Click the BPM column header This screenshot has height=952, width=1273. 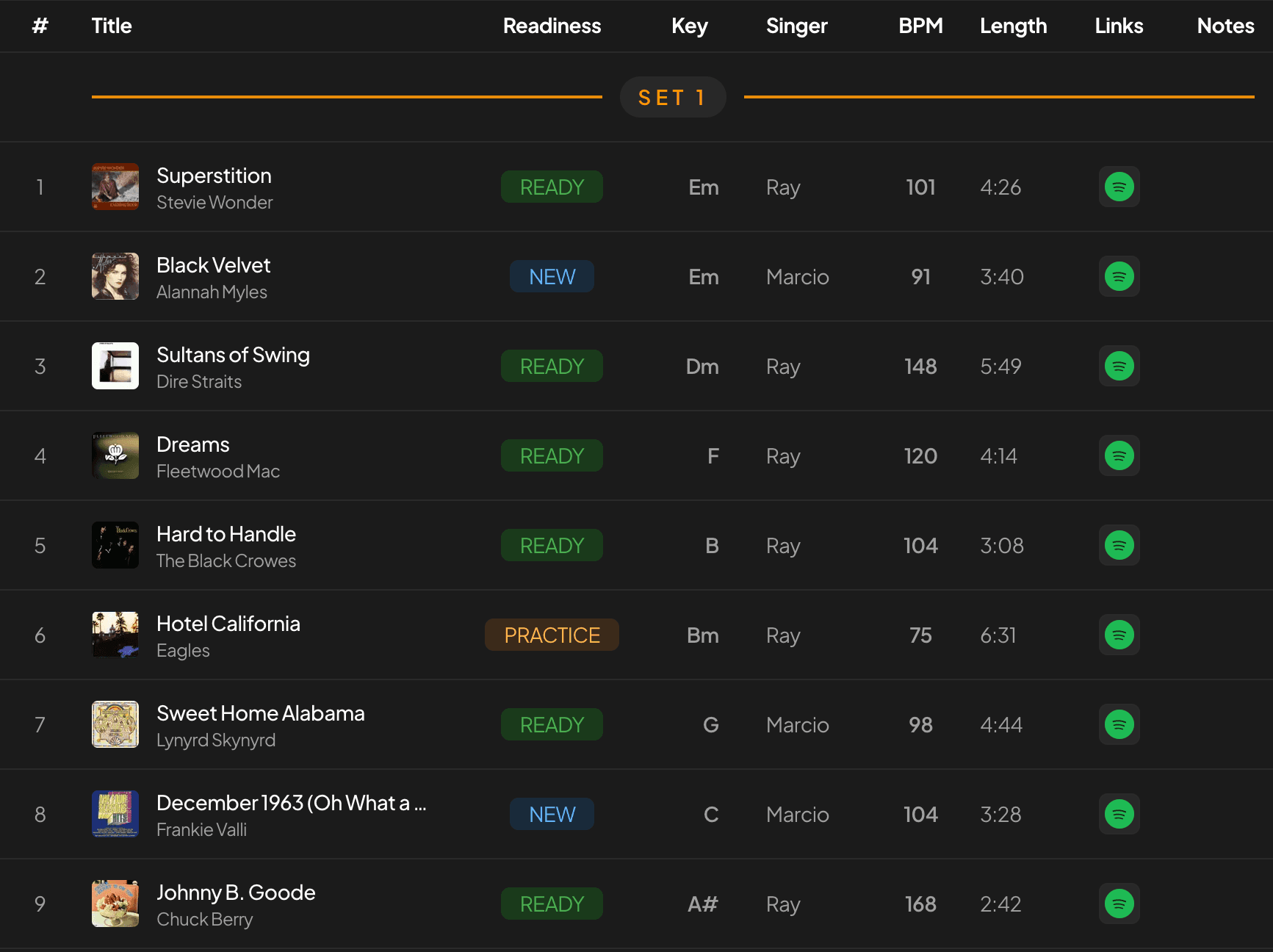pos(920,26)
